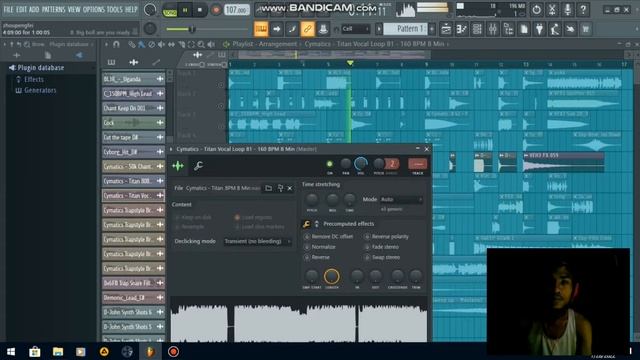Viewport: 640px width, 360px height.
Task: Toggle Song/Pattern mode button
Action: 169,10
